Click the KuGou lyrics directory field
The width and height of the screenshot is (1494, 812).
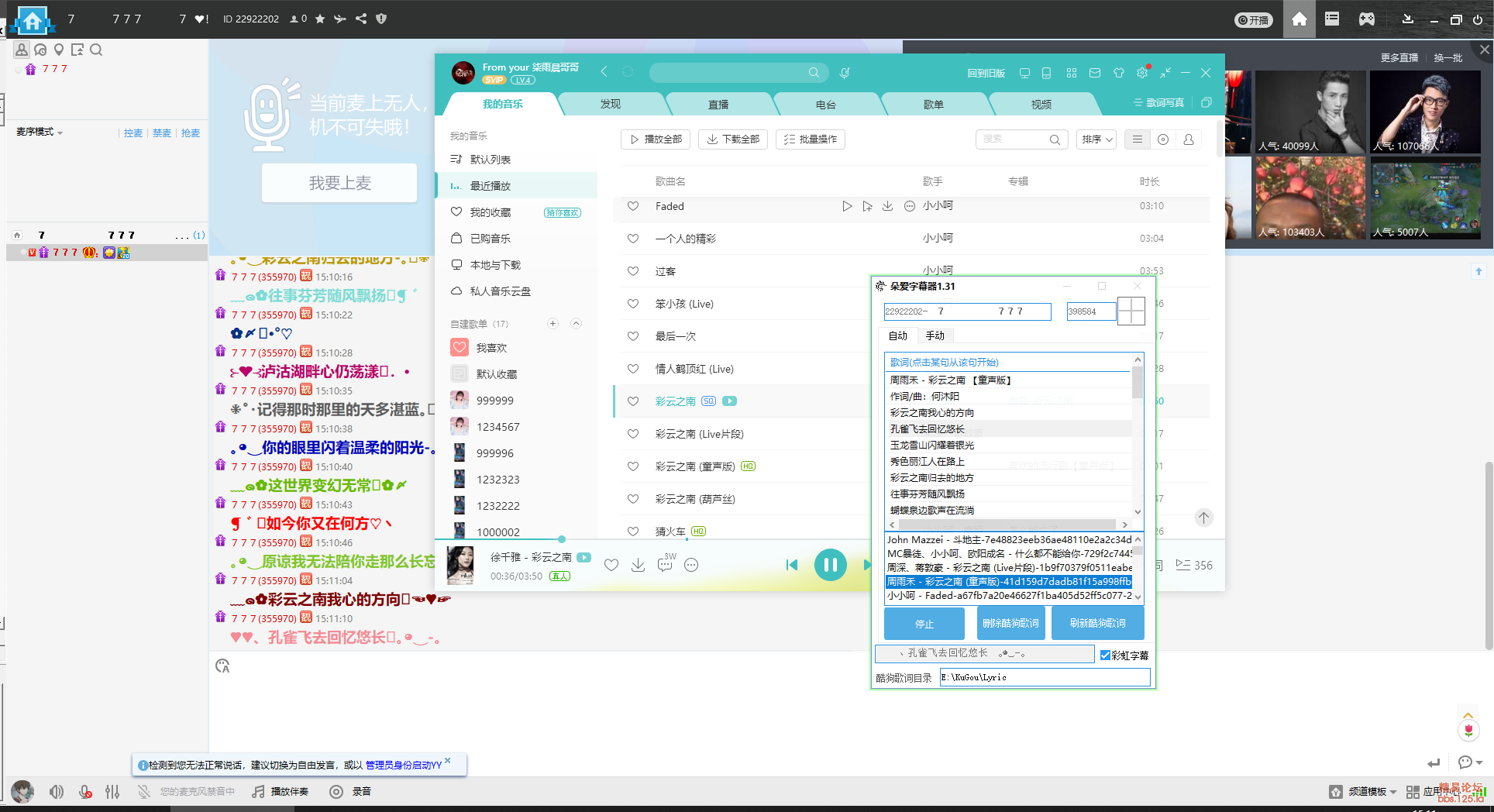click(x=1045, y=677)
